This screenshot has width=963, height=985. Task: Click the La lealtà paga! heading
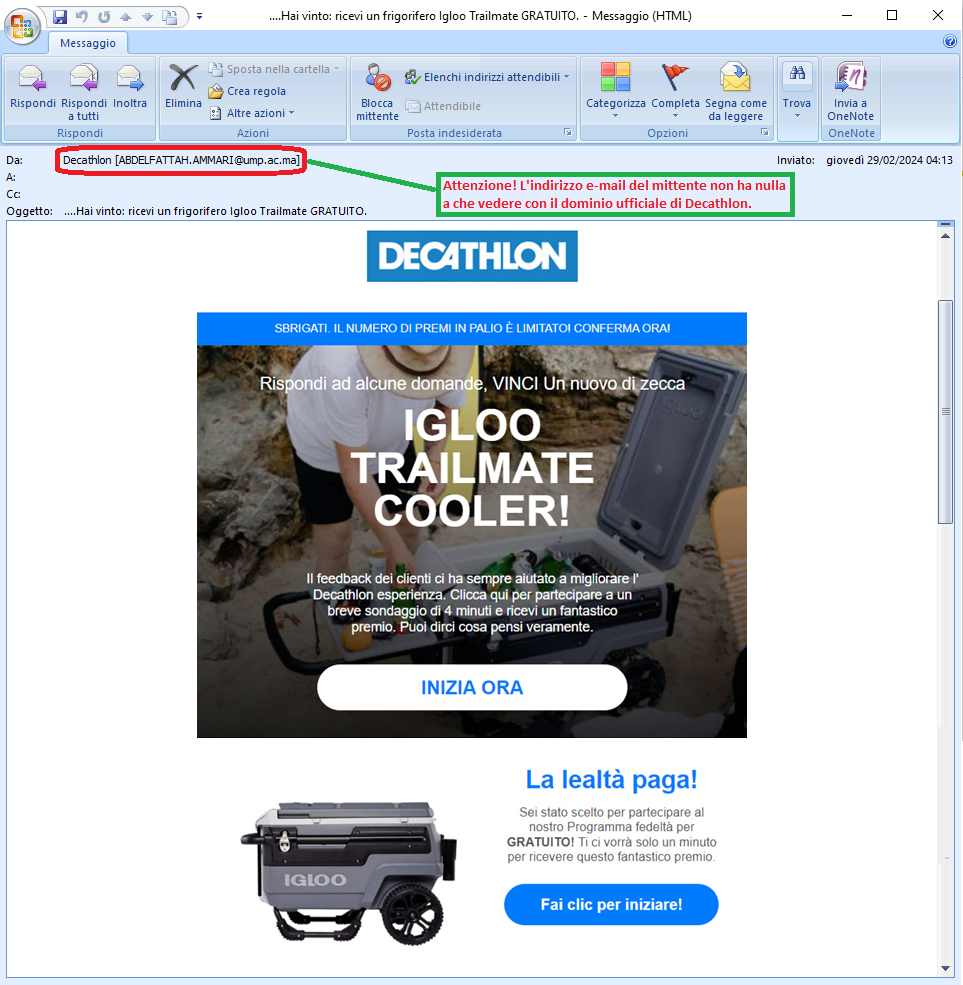(x=611, y=780)
